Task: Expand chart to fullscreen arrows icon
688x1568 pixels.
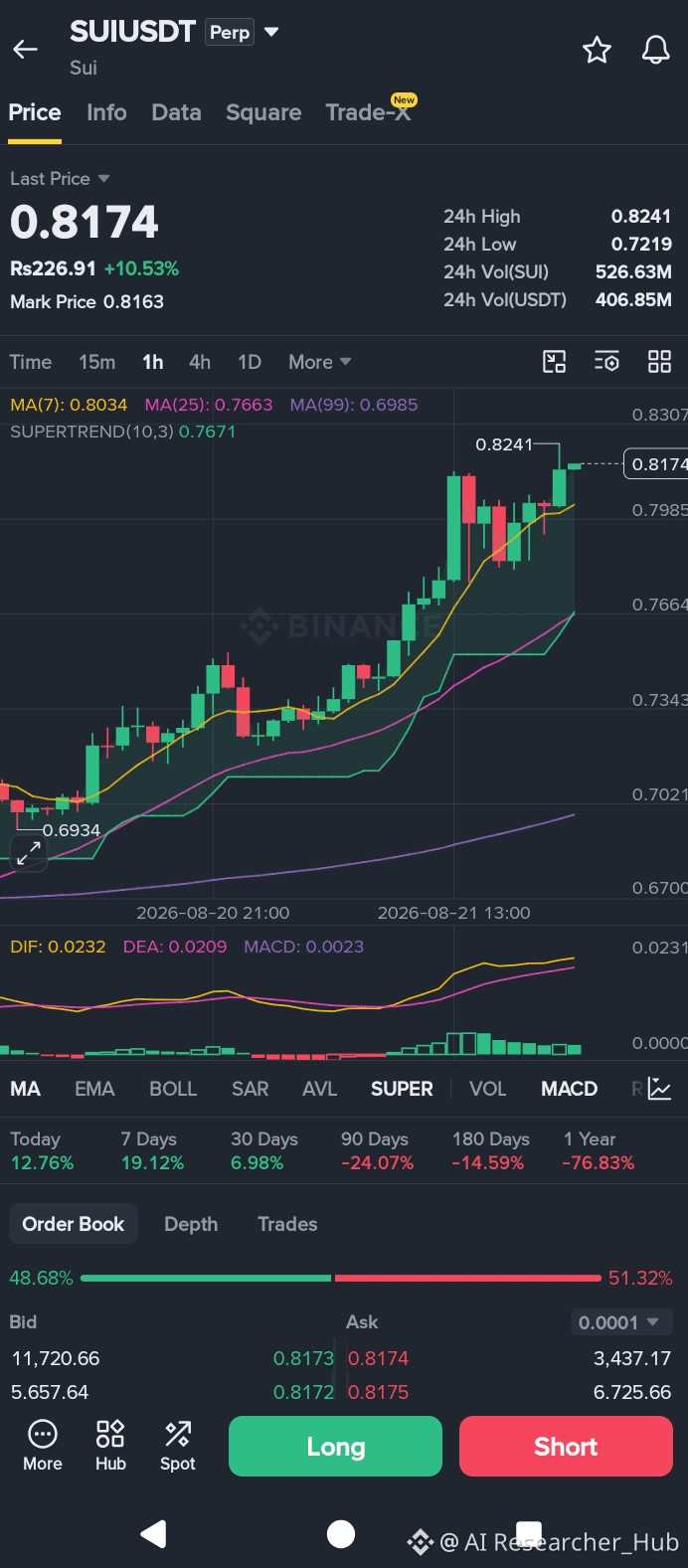Action: (29, 852)
